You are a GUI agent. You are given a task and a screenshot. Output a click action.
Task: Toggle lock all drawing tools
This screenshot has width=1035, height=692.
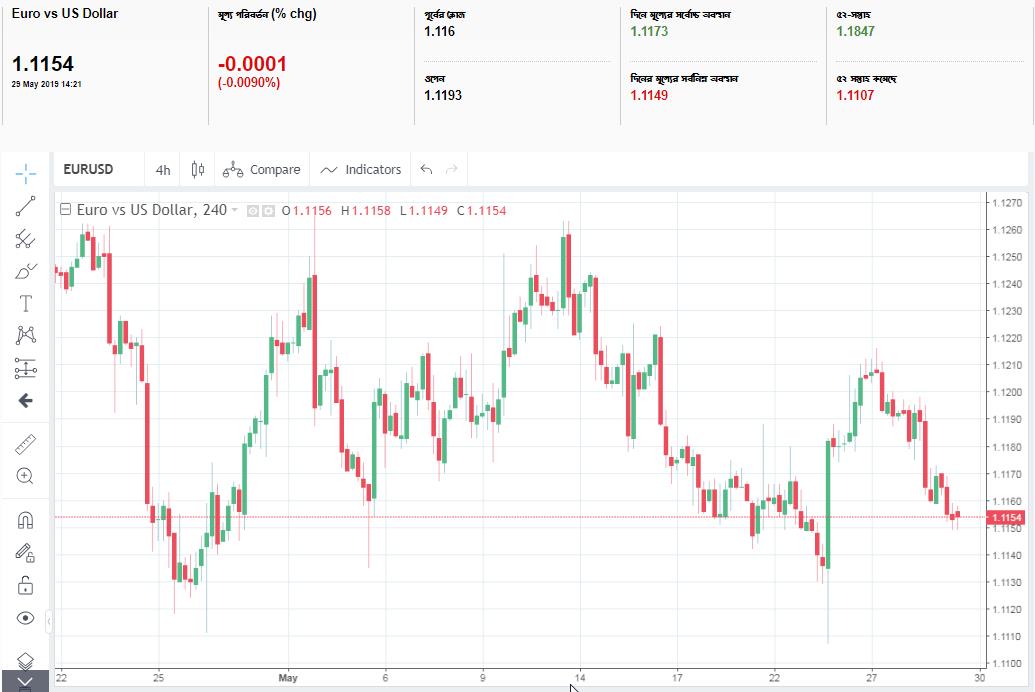(x=26, y=585)
